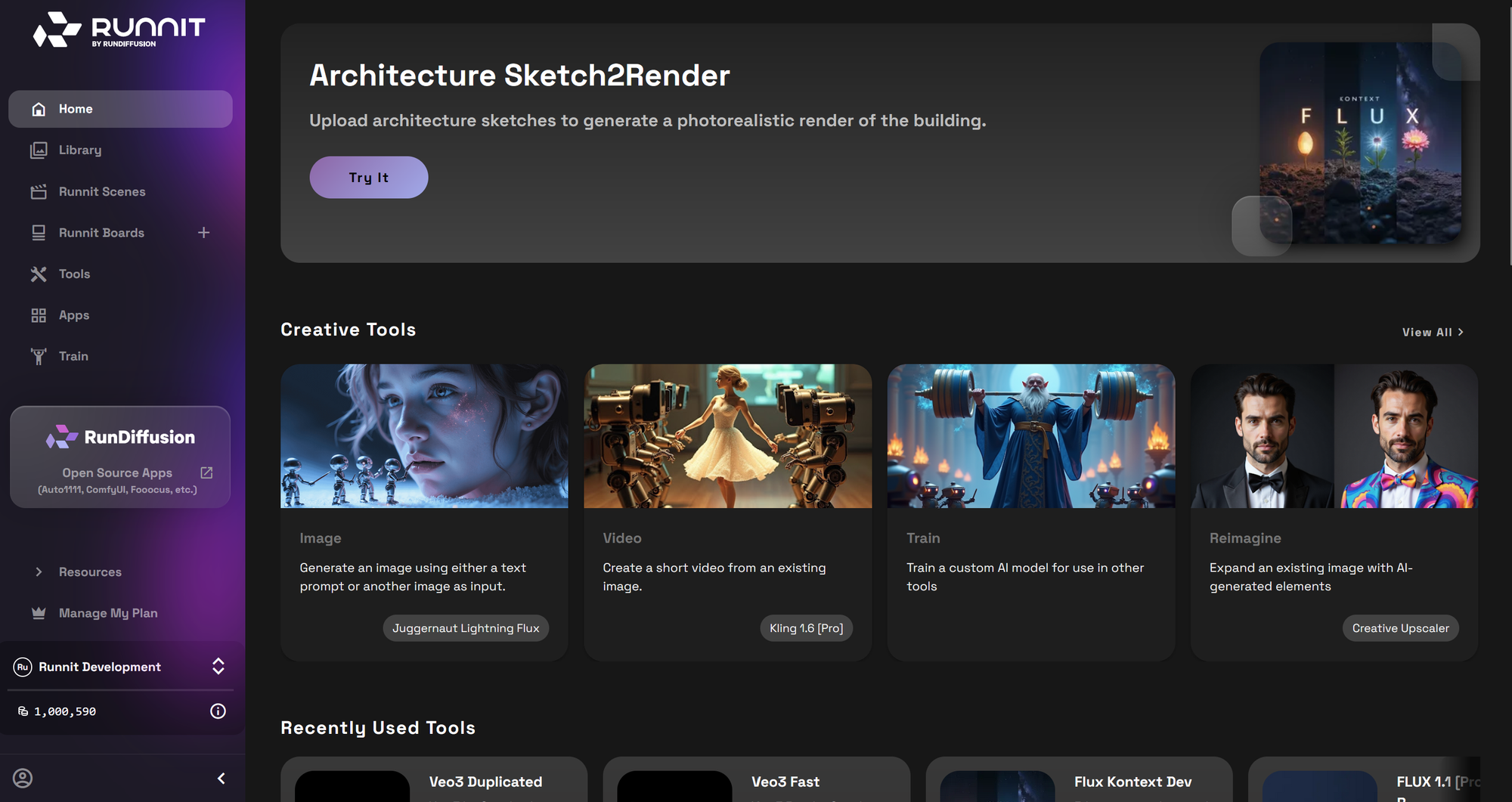Click View All for Creative Tools
This screenshot has width=1512, height=802.
[x=1433, y=333]
